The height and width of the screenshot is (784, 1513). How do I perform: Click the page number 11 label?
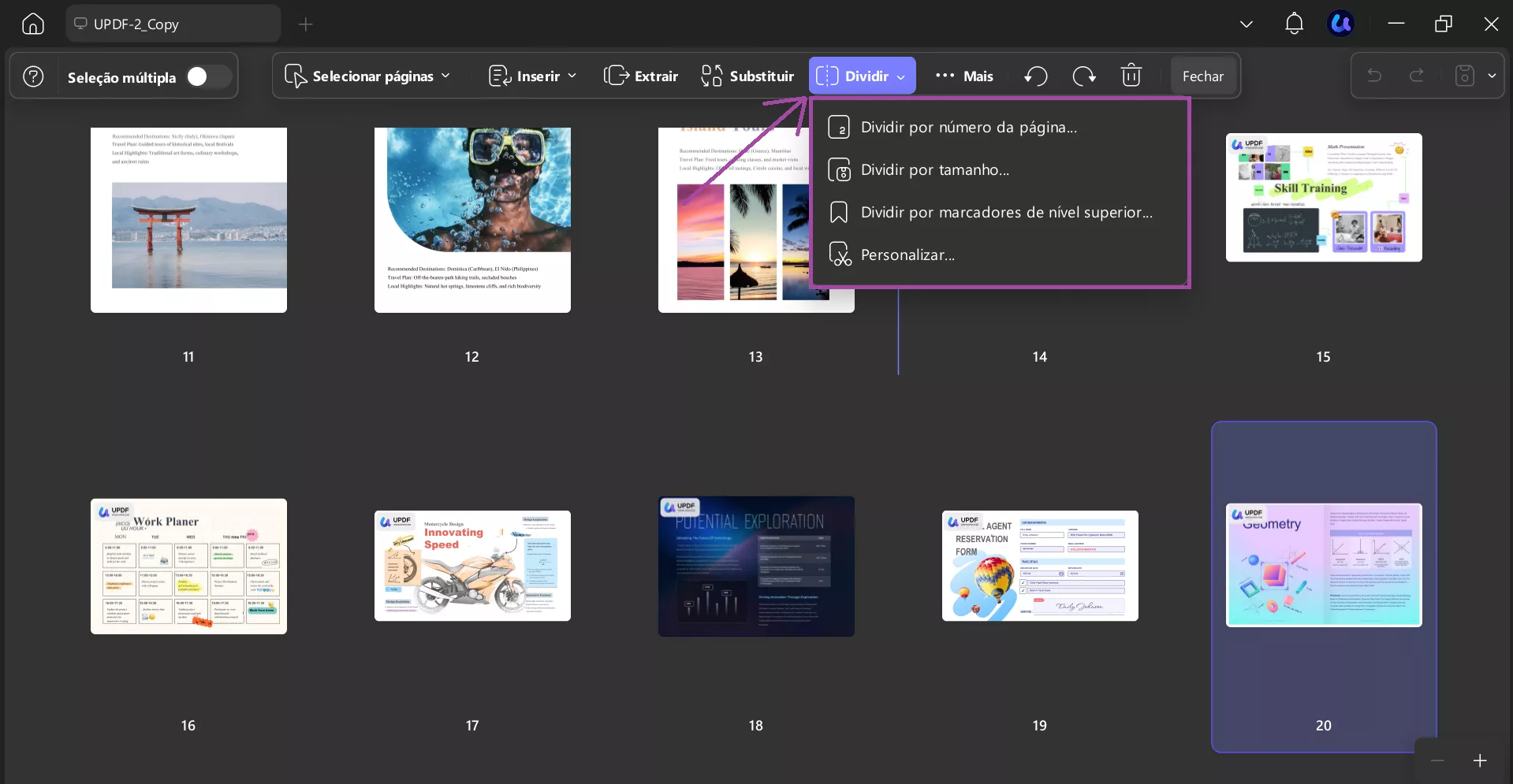click(x=188, y=357)
